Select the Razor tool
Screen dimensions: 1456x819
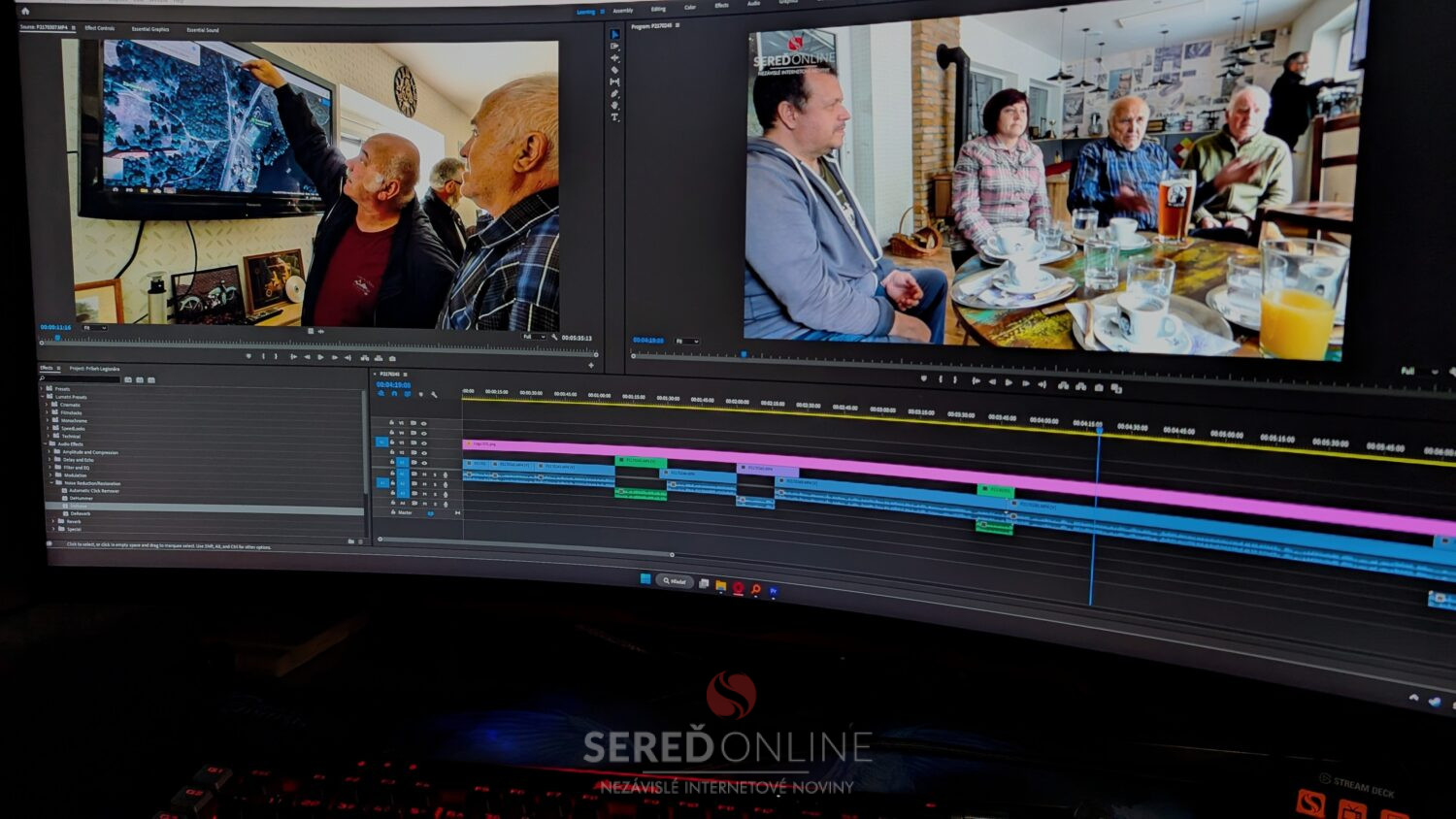pos(614,70)
